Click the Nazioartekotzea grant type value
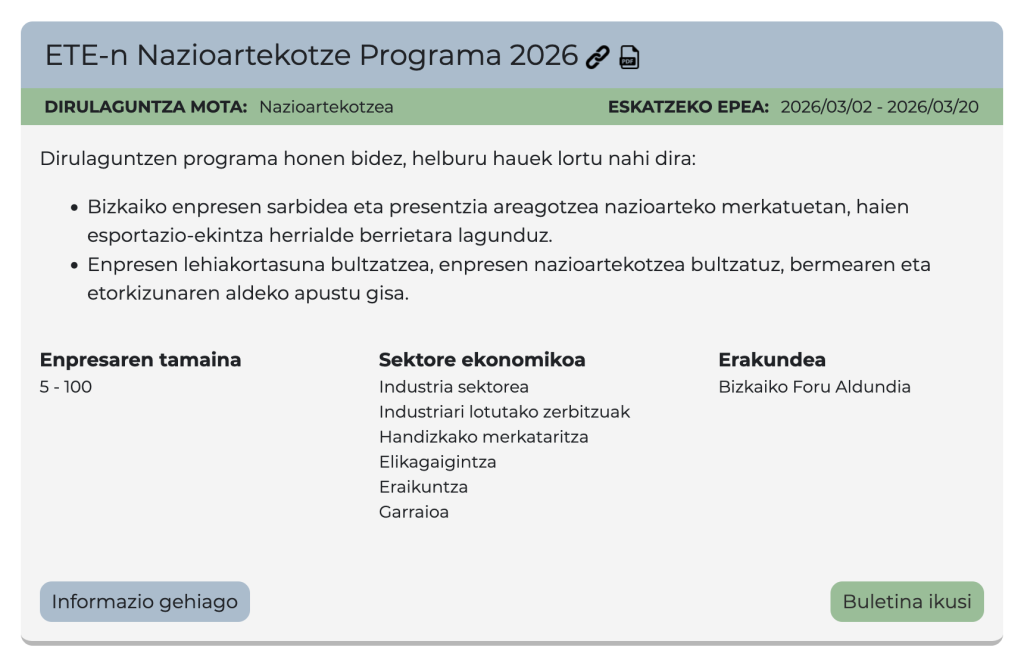This screenshot has width=1024, height=666. (x=326, y=107)
